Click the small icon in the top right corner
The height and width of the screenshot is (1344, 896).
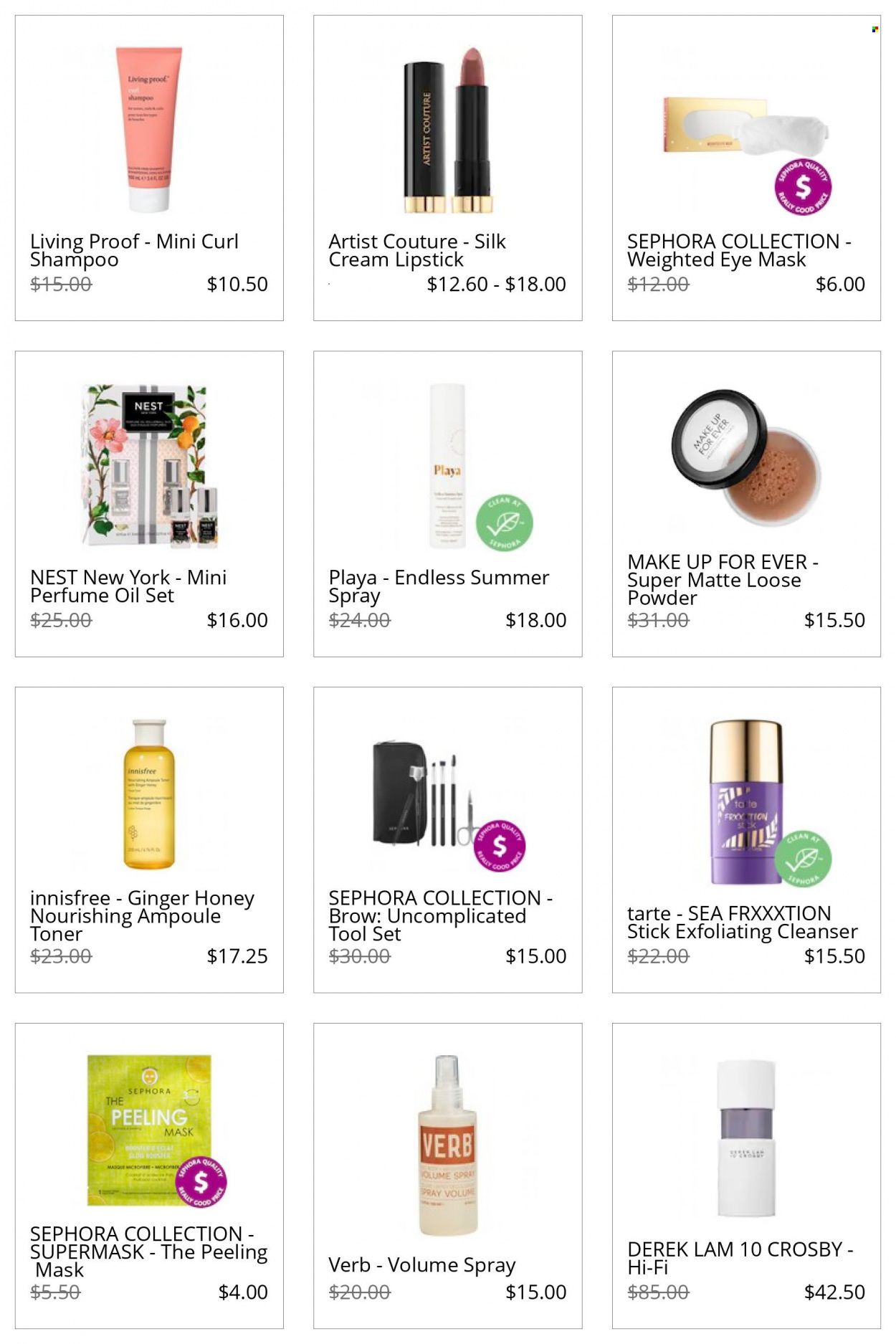click(x=874, y=29)
